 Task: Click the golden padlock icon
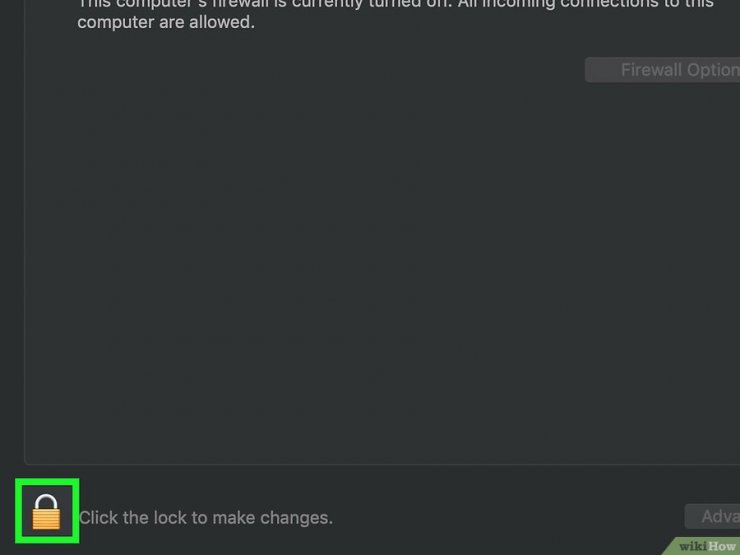pos(46,512)
